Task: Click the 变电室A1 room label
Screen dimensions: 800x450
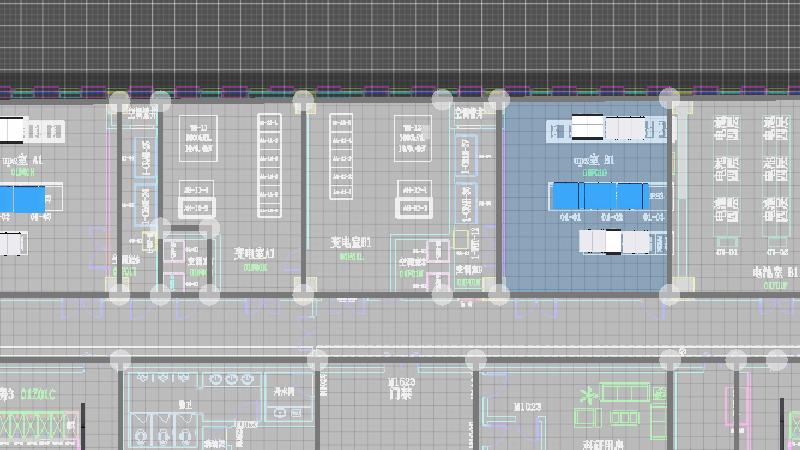Action: [x=254, y=254]
